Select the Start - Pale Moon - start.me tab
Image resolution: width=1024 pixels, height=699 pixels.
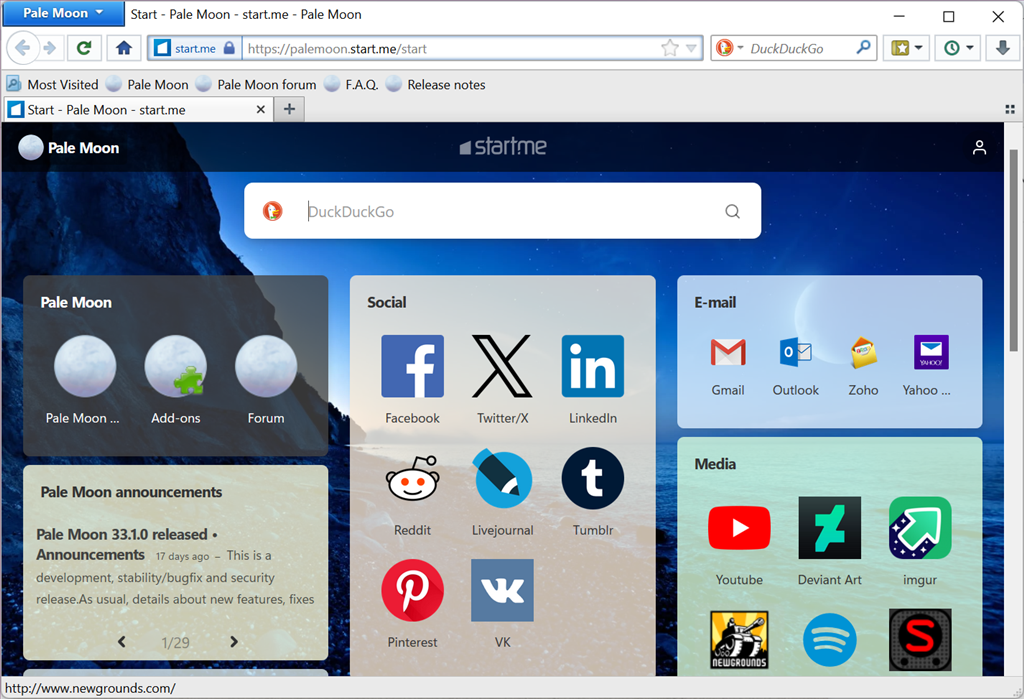[x=138, y=109]
